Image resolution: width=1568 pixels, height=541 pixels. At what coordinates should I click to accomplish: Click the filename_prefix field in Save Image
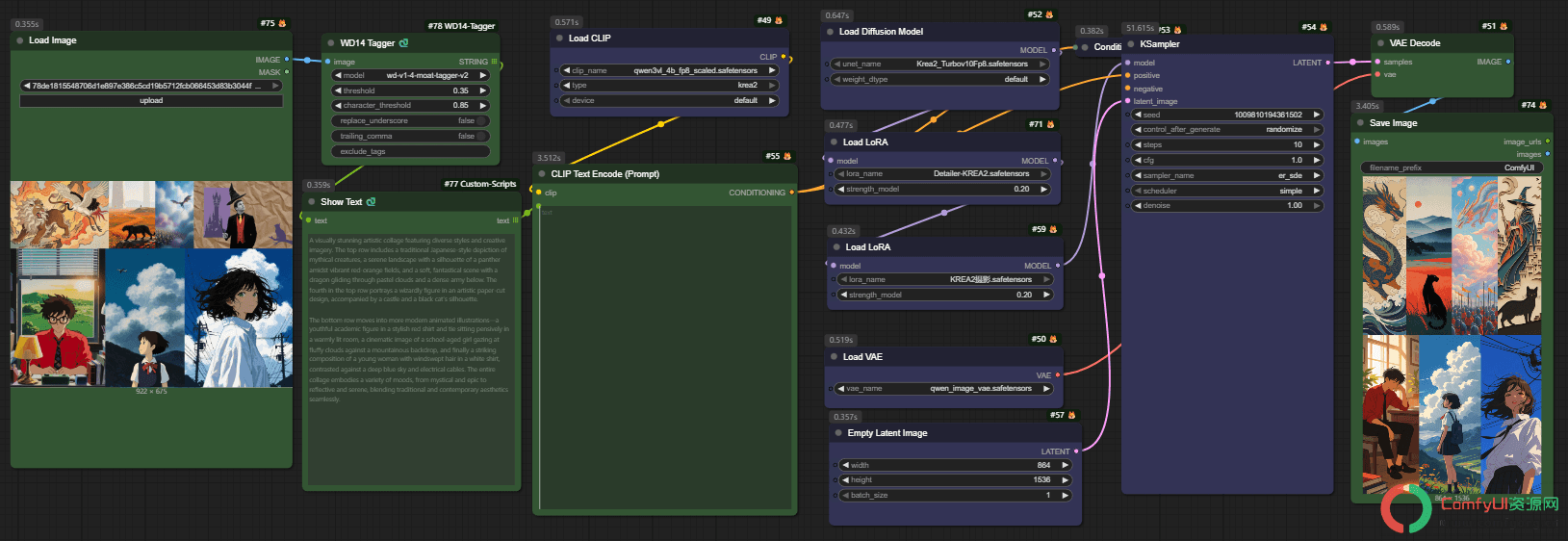(x=1452, y=167)
